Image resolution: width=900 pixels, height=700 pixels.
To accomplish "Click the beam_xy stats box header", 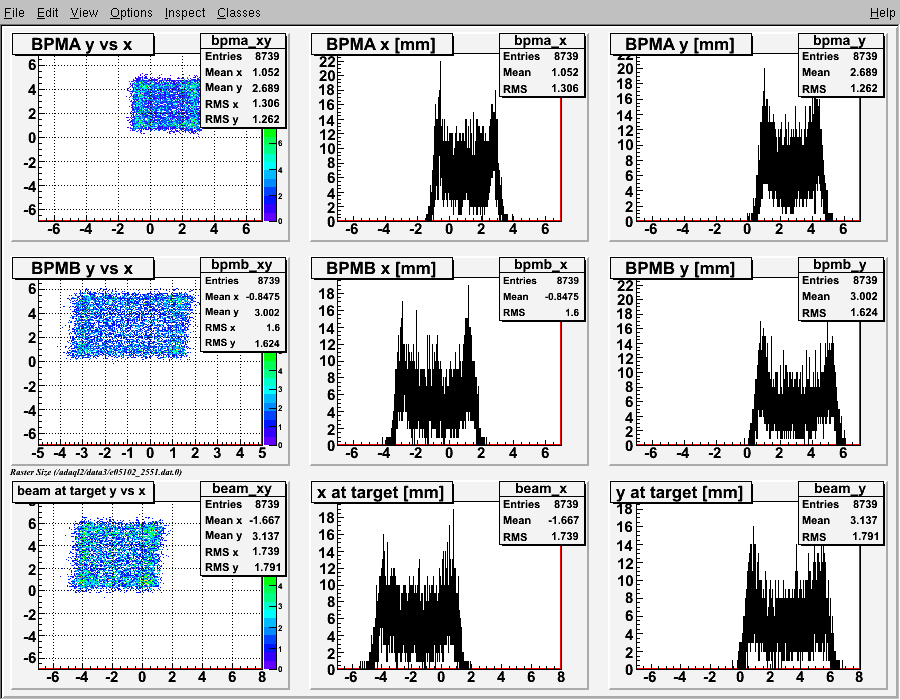I will 242,488.
